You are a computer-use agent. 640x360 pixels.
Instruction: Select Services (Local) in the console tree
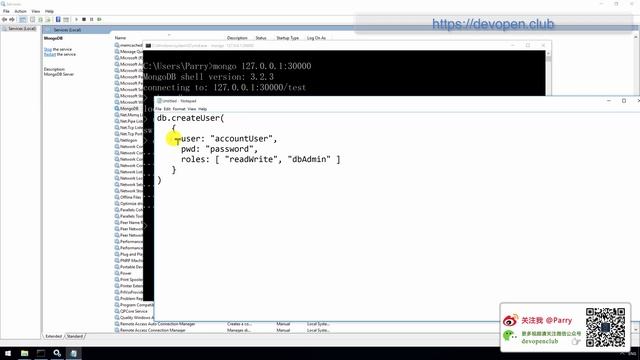[x=20, y=29]
